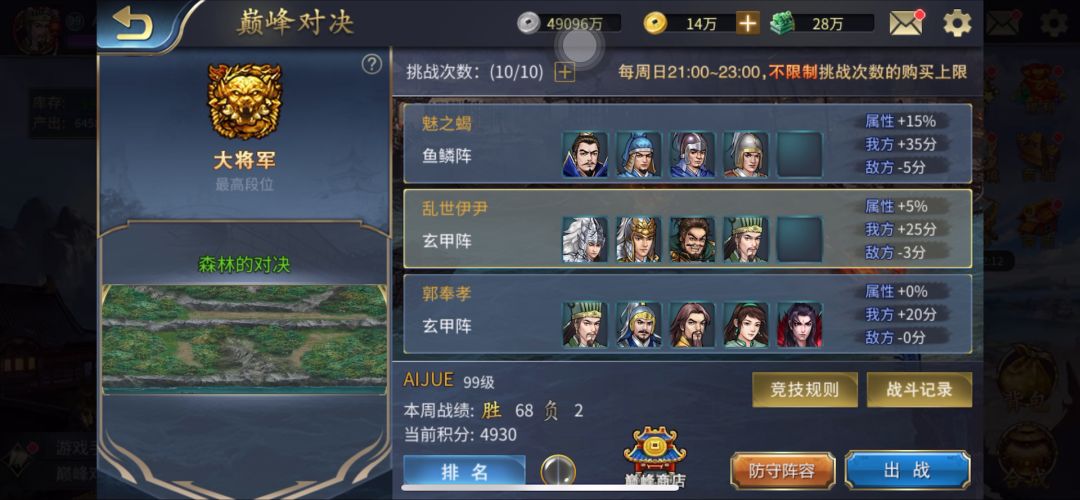
Task: Select opponent 魅之蝎 row
Action: click(x=687, y=143)
